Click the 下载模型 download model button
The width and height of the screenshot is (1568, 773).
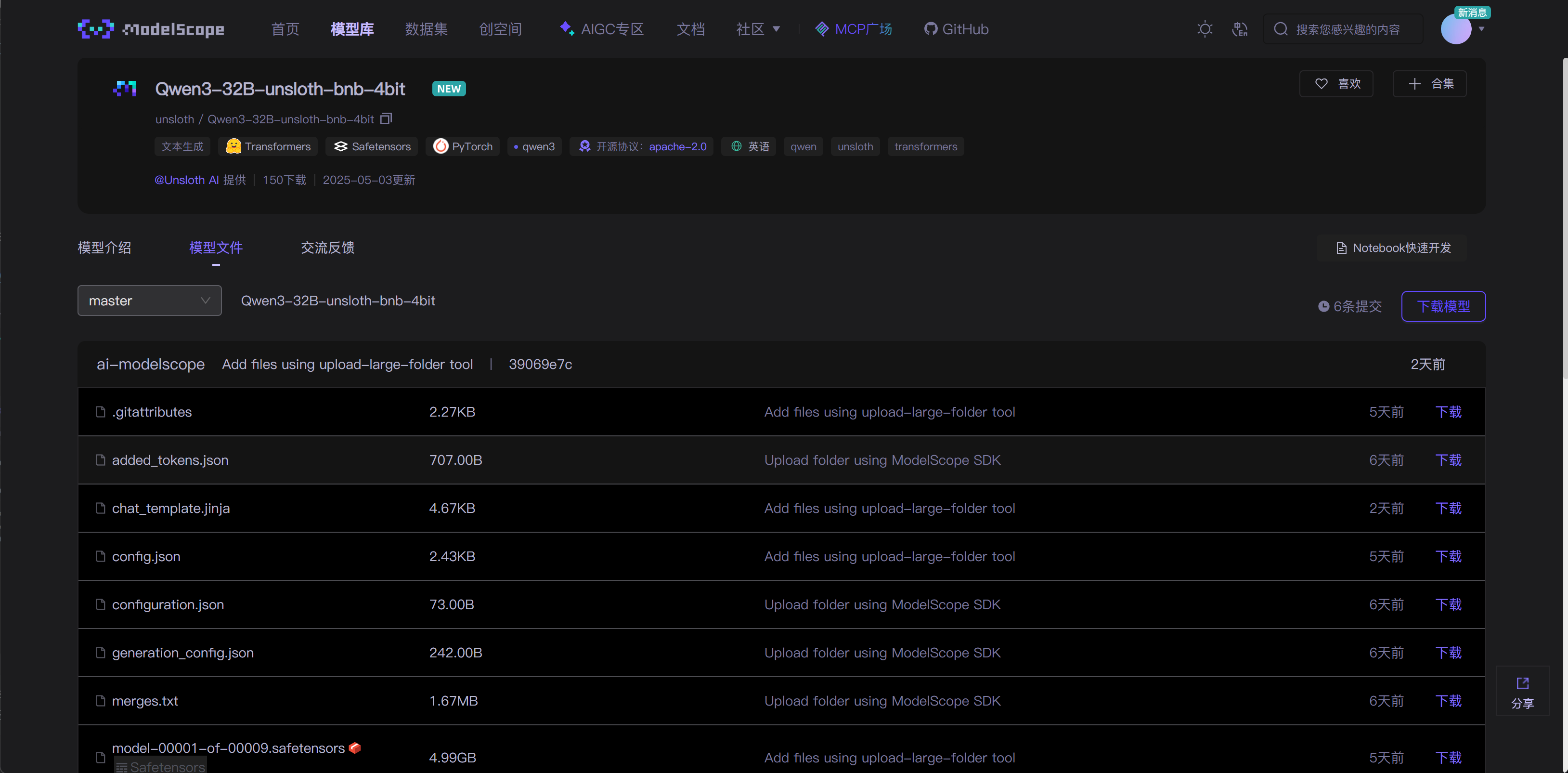click(x=1443, y=306)
